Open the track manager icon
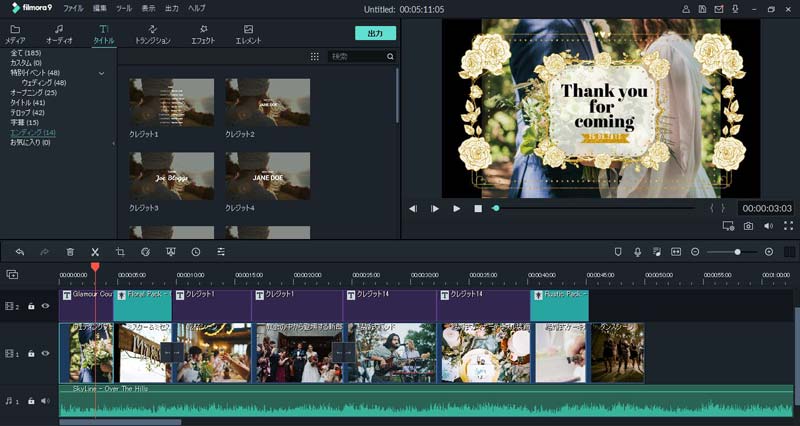Viewport: 800px width, 426px height. coord(12,274)
